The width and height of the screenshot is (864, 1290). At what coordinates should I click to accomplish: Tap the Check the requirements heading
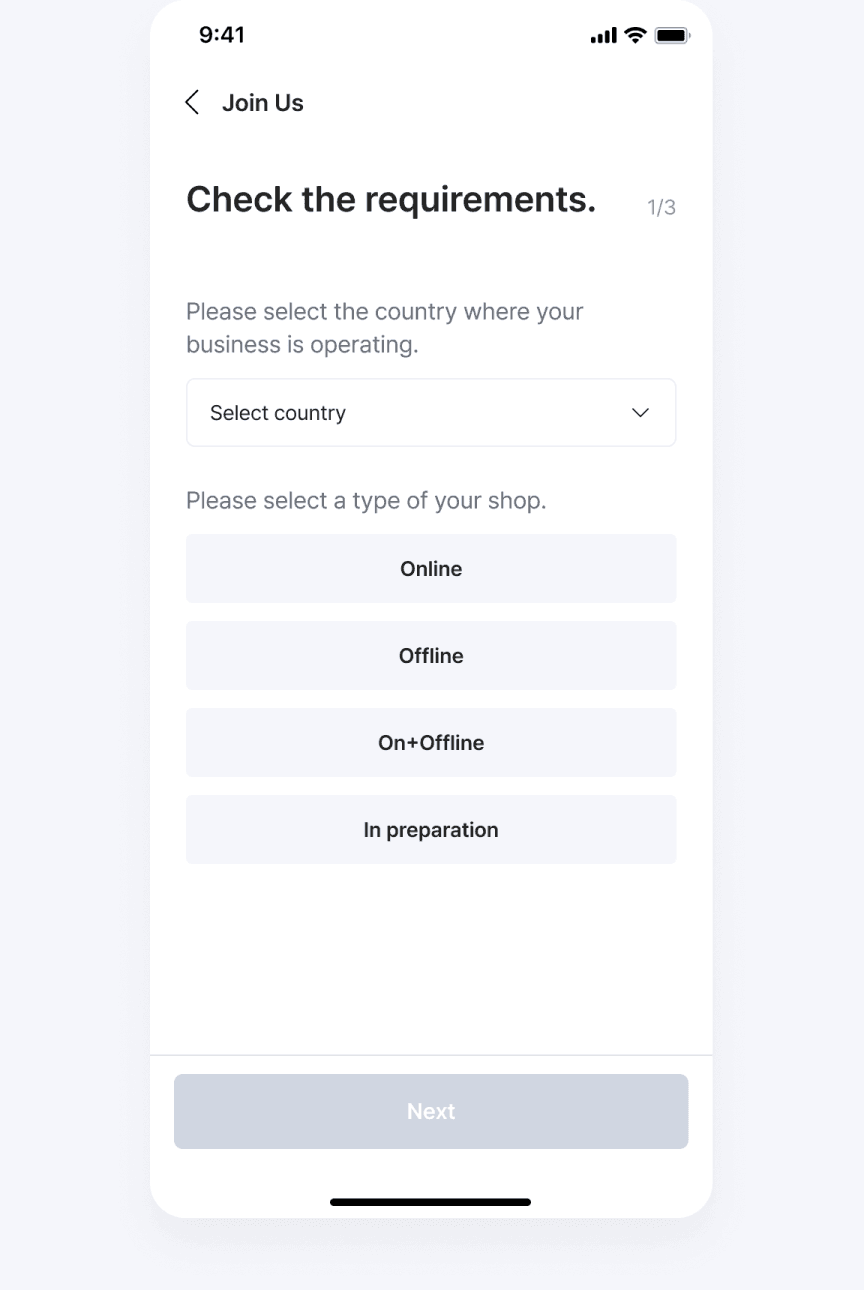391,200
